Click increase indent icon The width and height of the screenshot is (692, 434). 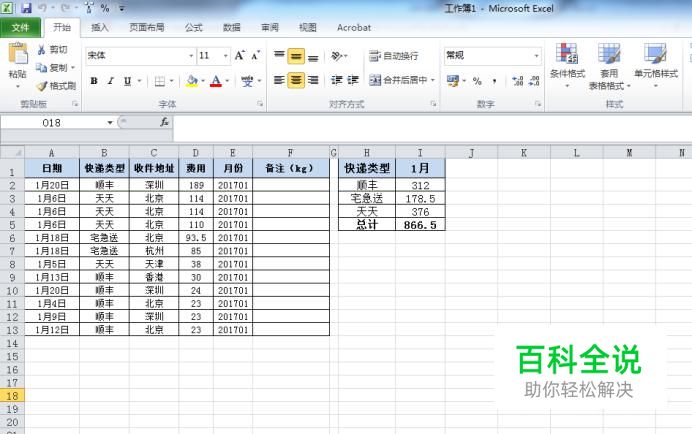click(353, 80)
